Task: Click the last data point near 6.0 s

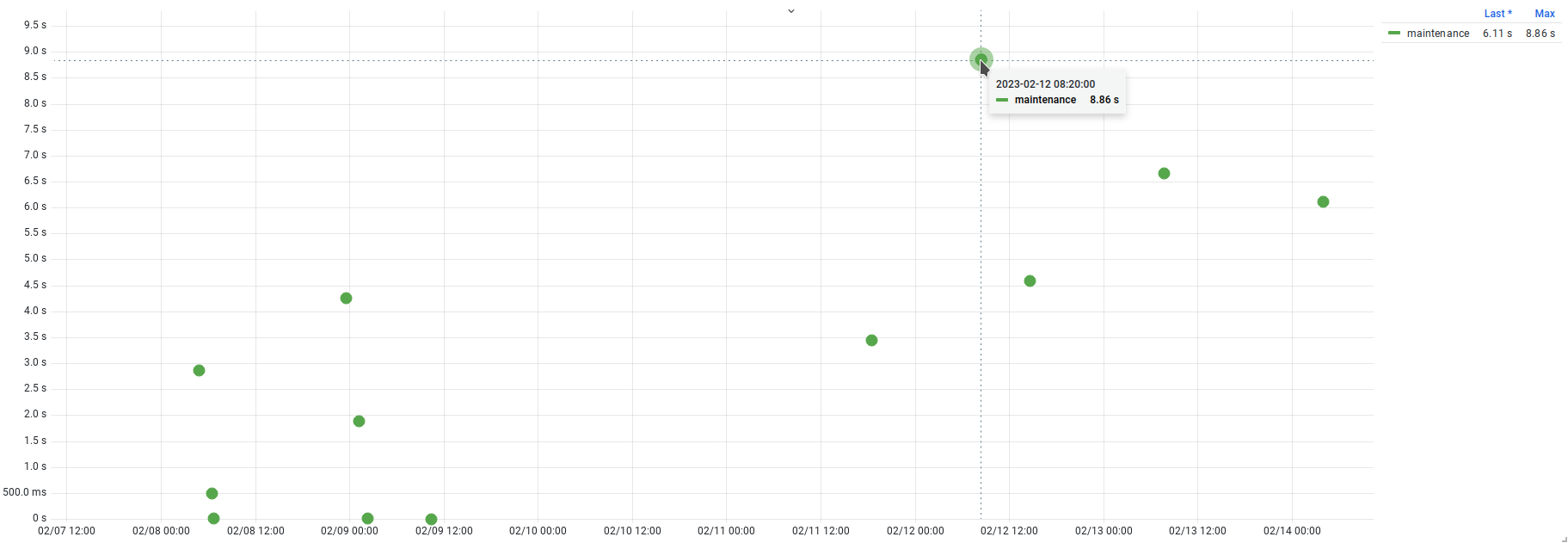Action: tap(1323, 201)
